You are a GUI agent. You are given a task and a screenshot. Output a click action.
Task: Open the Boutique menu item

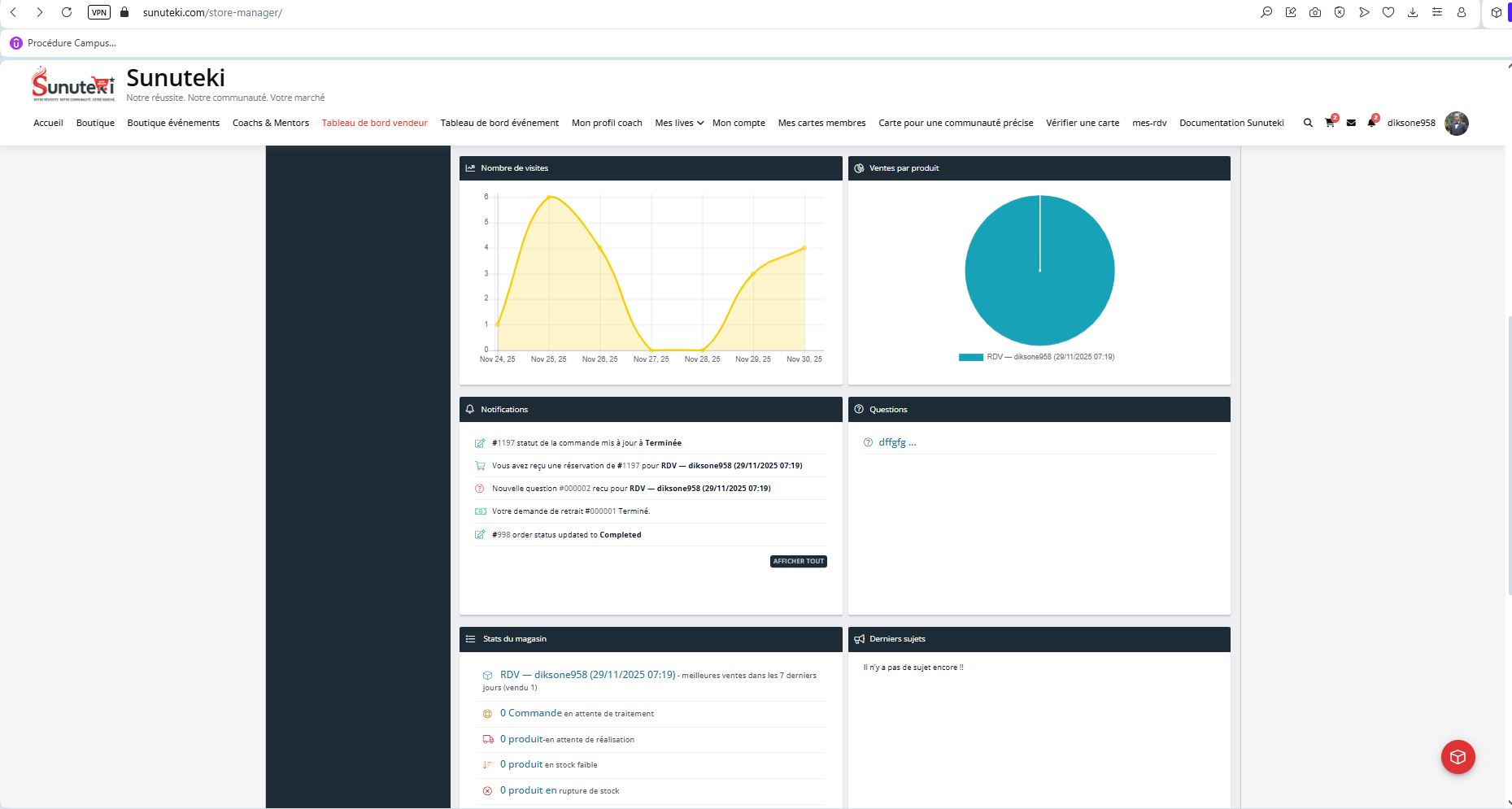coord(95,123)
